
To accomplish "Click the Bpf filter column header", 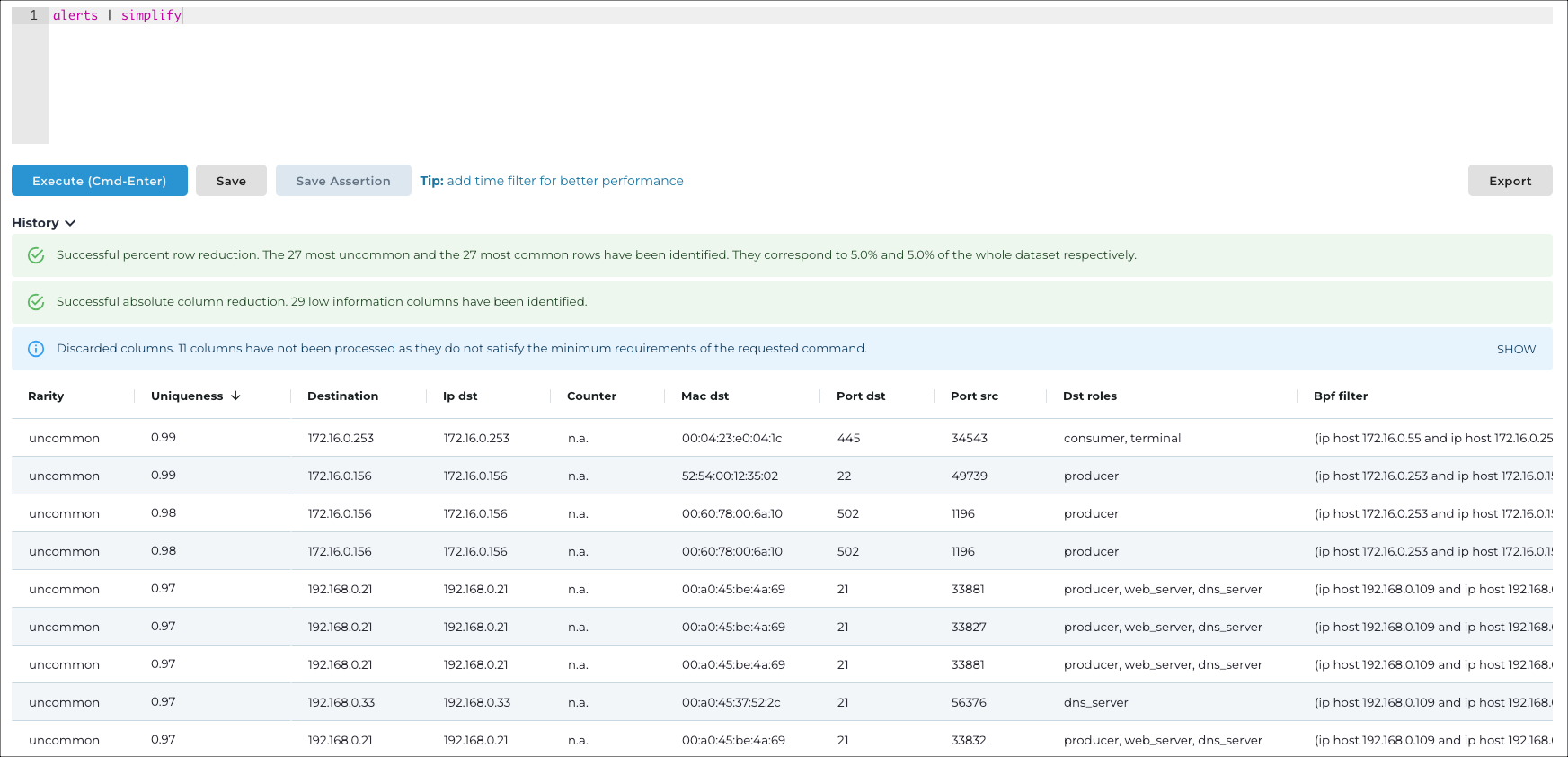I will [x=1341, y=396].
